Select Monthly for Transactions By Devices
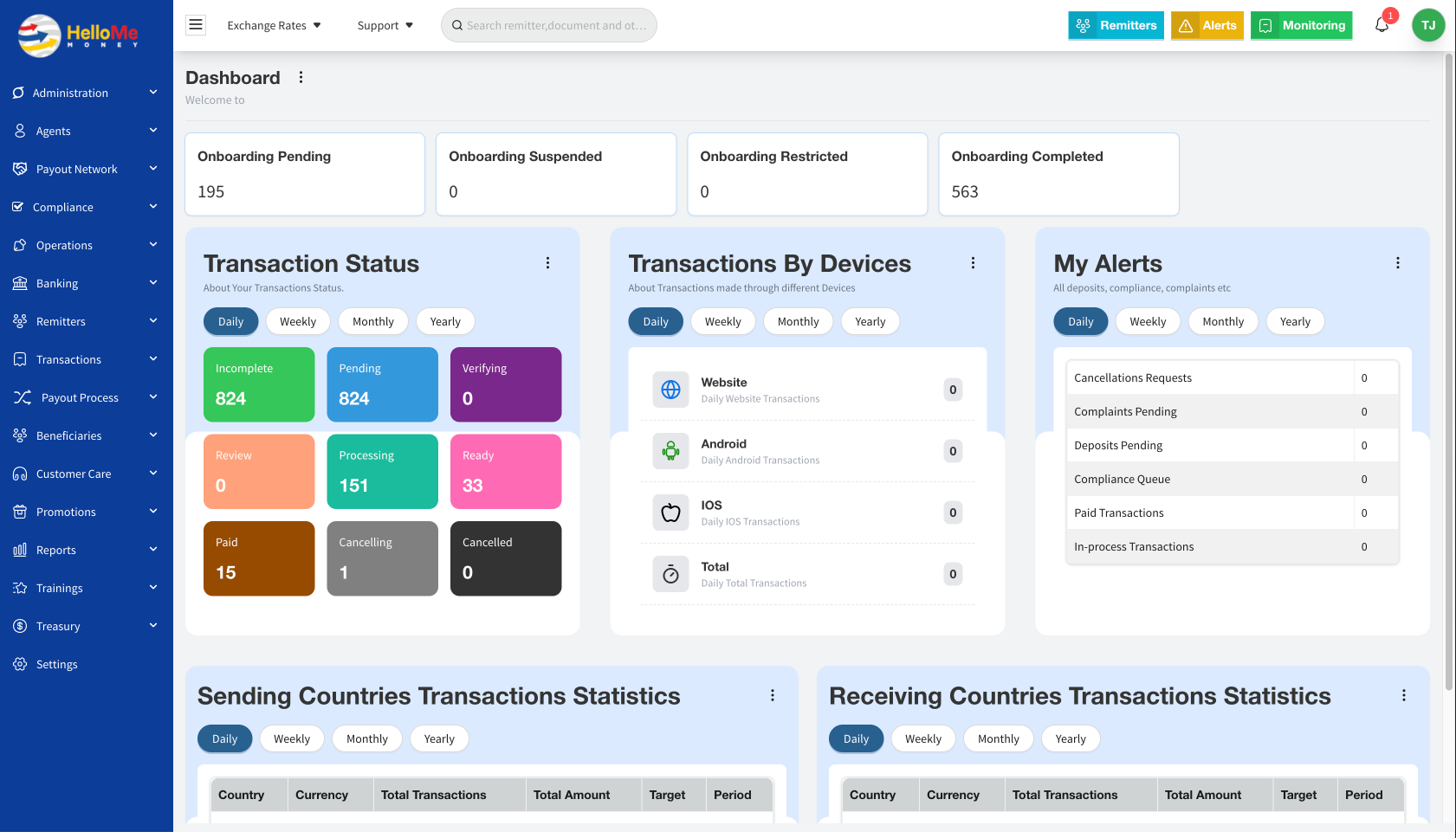The height and width of the screenshot is (838, 1456). coord(798,321)
